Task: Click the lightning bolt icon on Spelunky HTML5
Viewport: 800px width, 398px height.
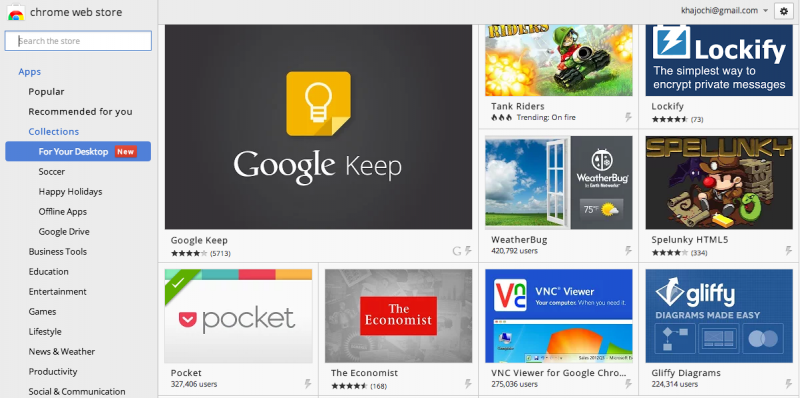Action: 789,251
